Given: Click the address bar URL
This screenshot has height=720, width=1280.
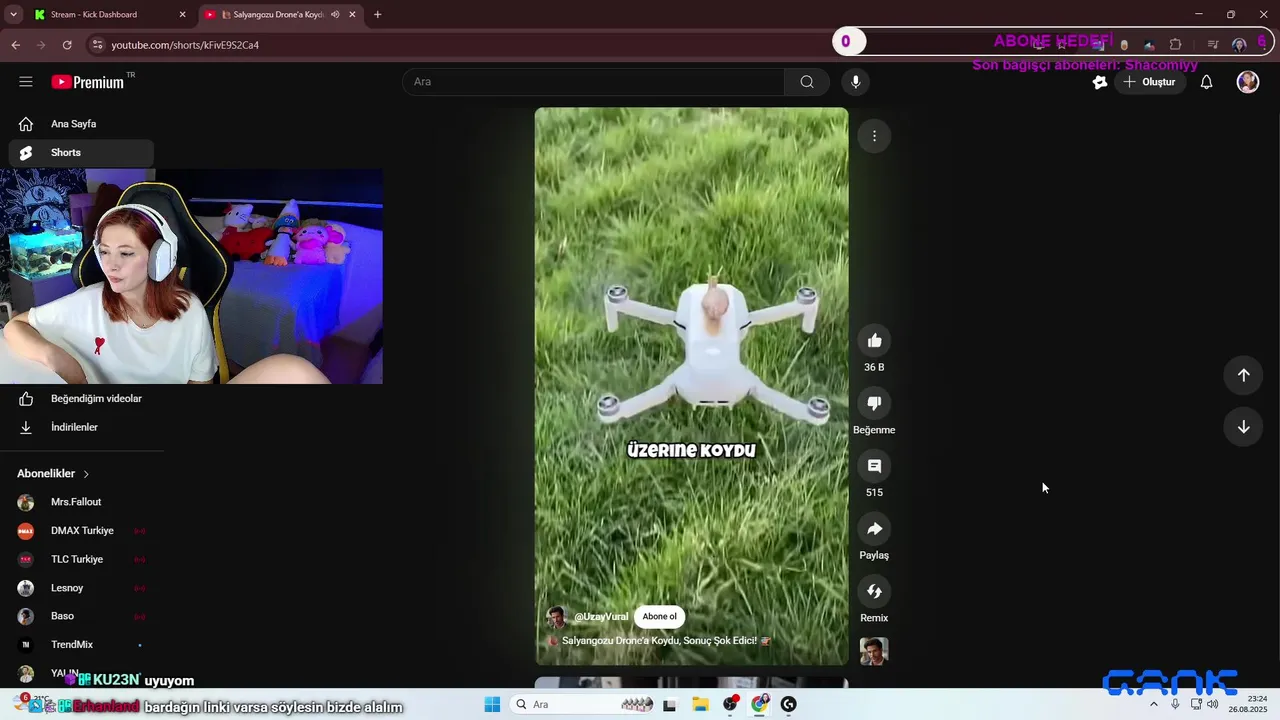Looking at the screenshot, I should tap(185, 45).
